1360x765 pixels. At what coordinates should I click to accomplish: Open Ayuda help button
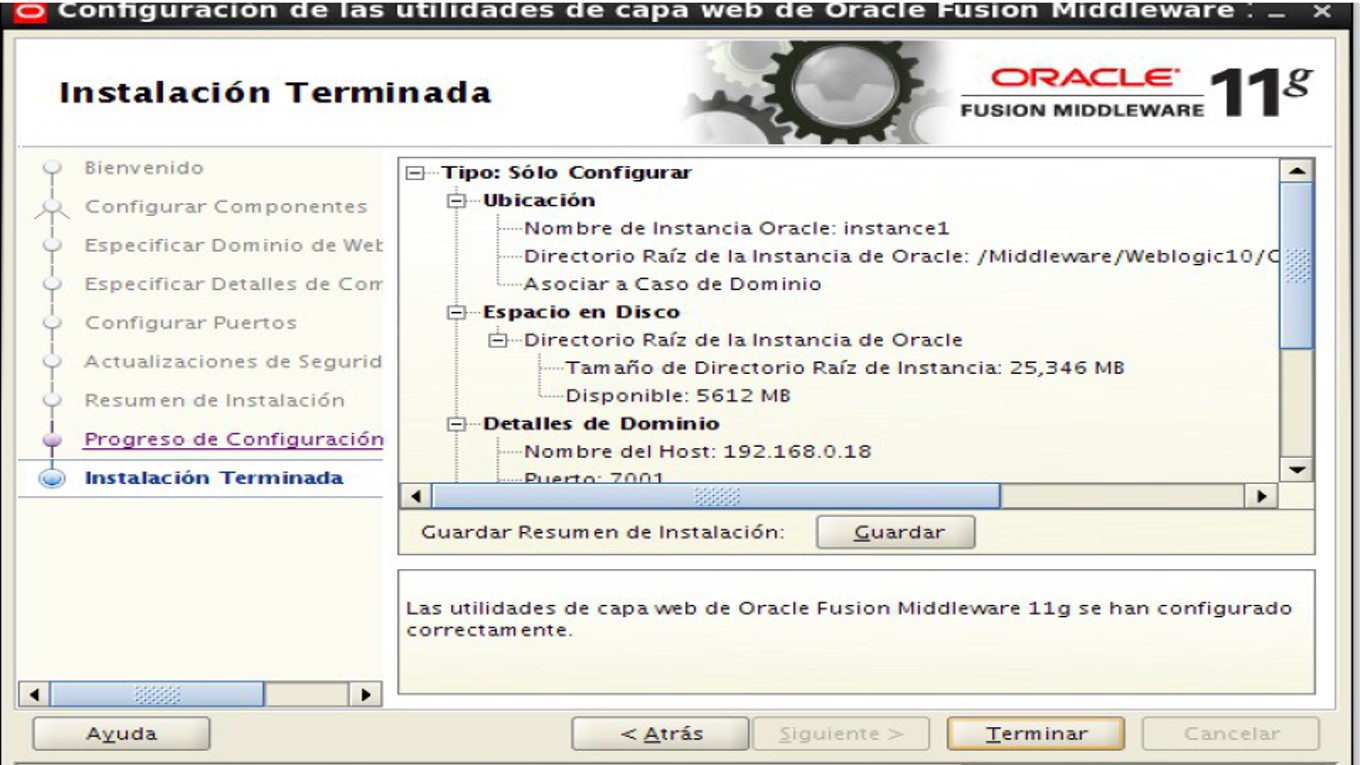121,734
